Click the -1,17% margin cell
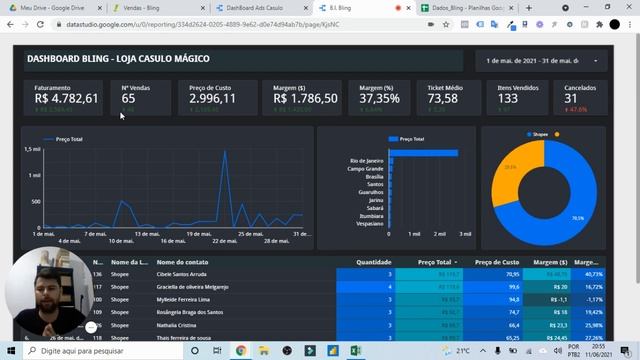This screenshot has width=640, height=360. pyautogui.click(x=588, y=300)
